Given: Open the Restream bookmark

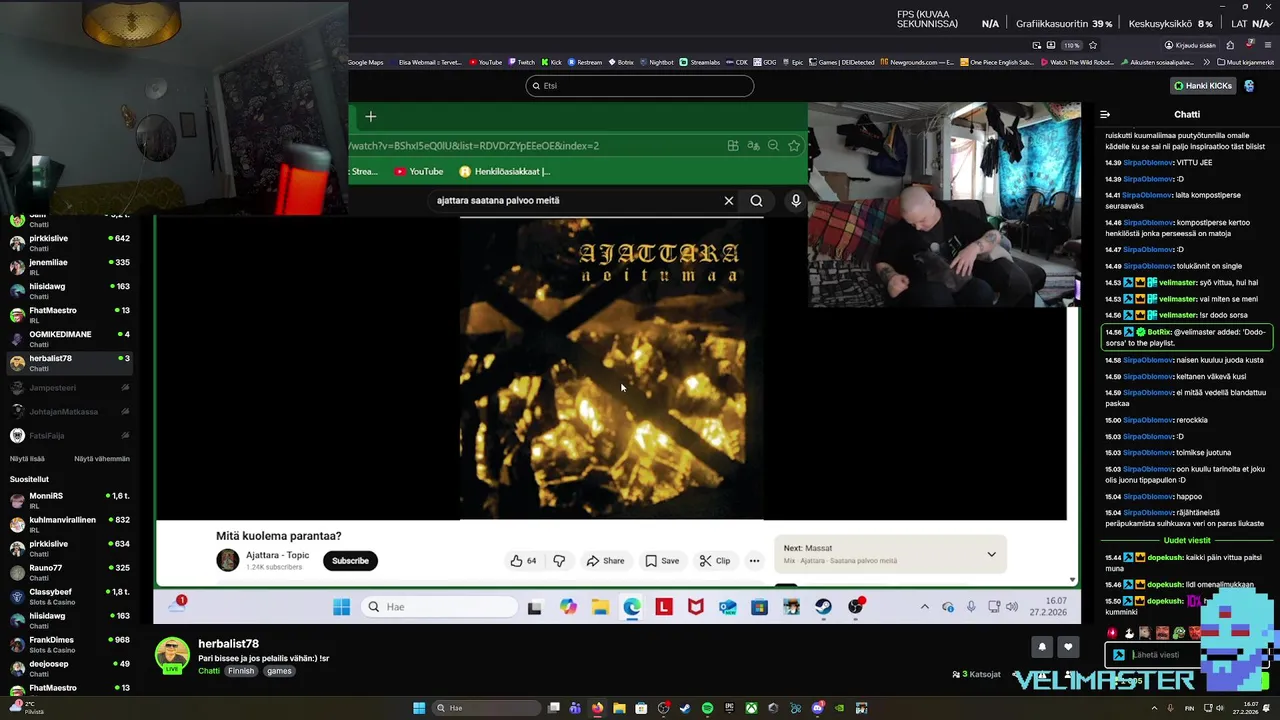Looking at the screenshot, I should tap(585, 62).
